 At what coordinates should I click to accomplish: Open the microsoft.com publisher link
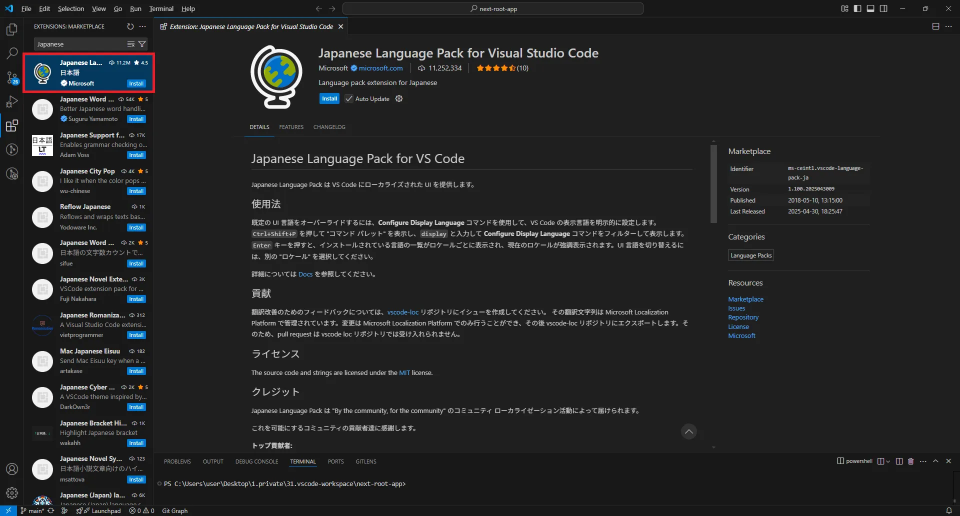[x=381, y=68]
